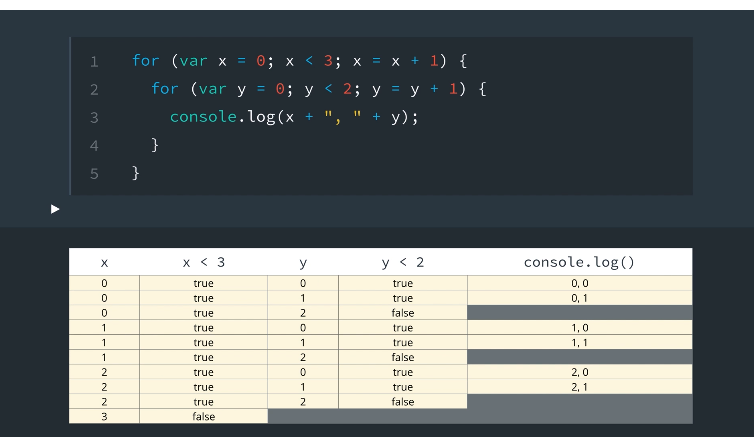Click line number 1 in the code gutter
754x437 pixels.
pos(94,62)
